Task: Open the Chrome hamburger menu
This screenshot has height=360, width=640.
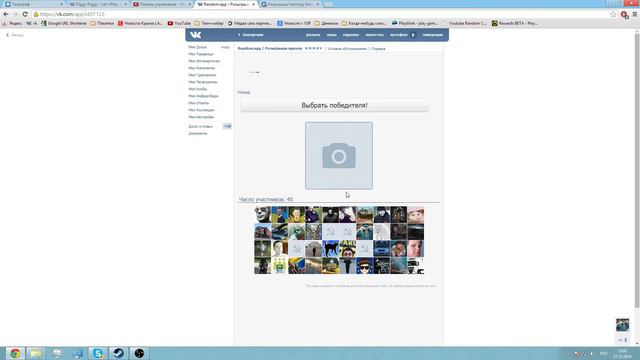Action: pyautogui.click(x=635, y=14)
